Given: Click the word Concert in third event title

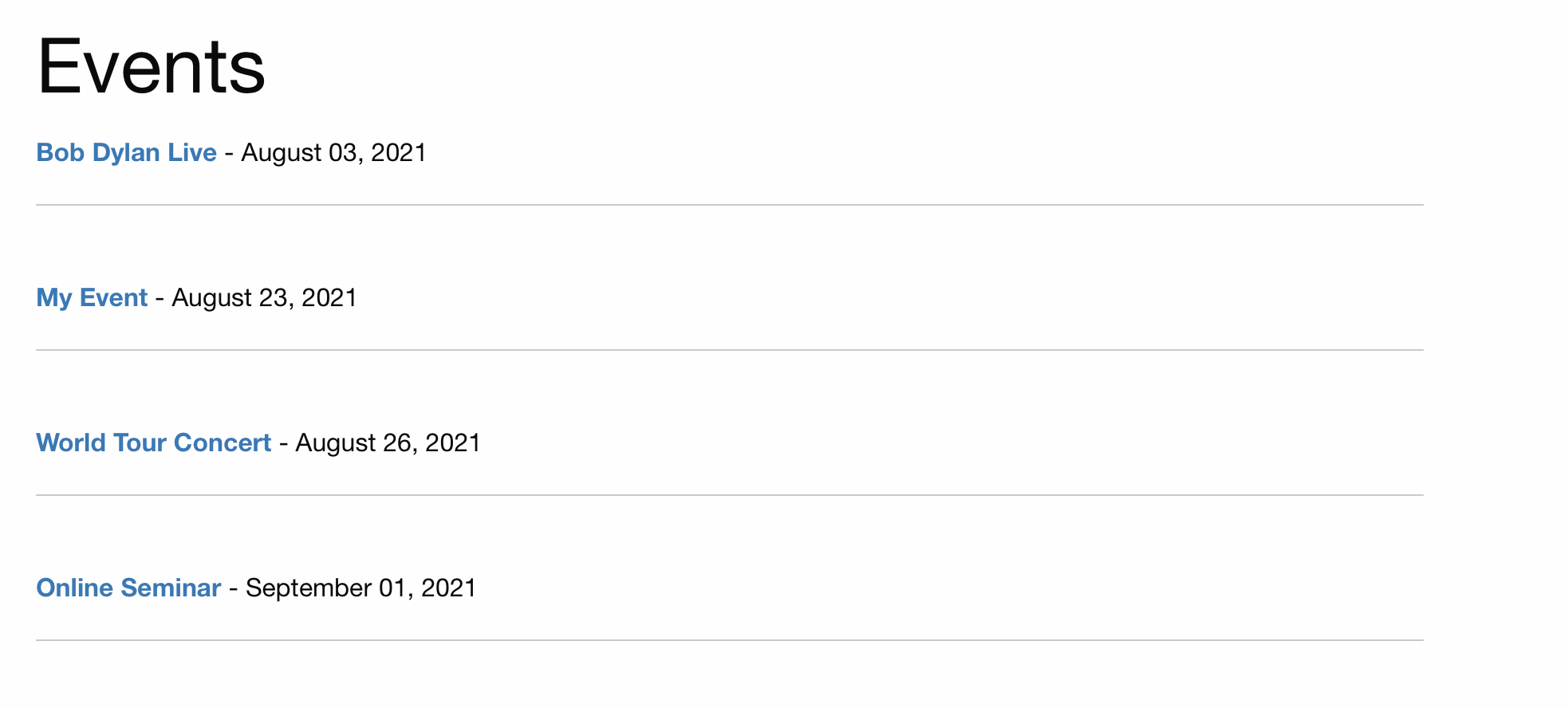Looking at the screenshot, I should (x=223, y=442).
